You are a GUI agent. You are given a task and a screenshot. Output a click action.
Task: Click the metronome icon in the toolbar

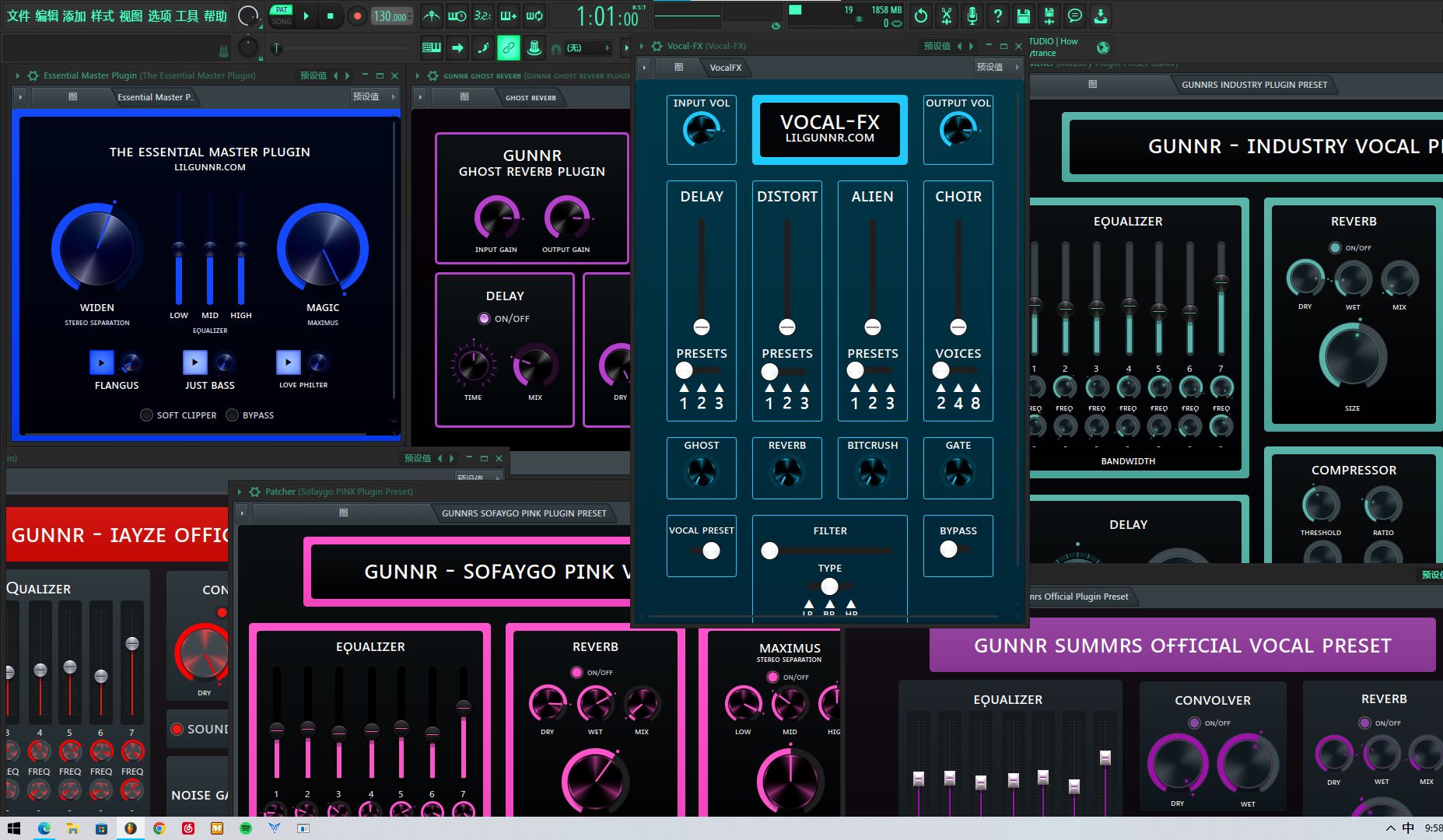click(432, 16)
